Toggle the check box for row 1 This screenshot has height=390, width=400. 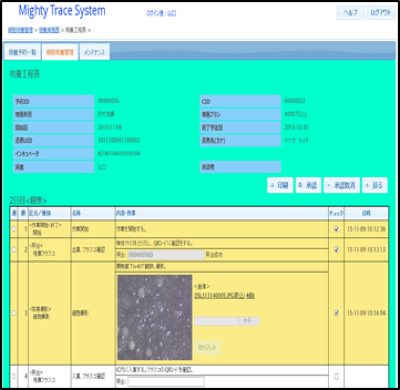click(336, 229)
